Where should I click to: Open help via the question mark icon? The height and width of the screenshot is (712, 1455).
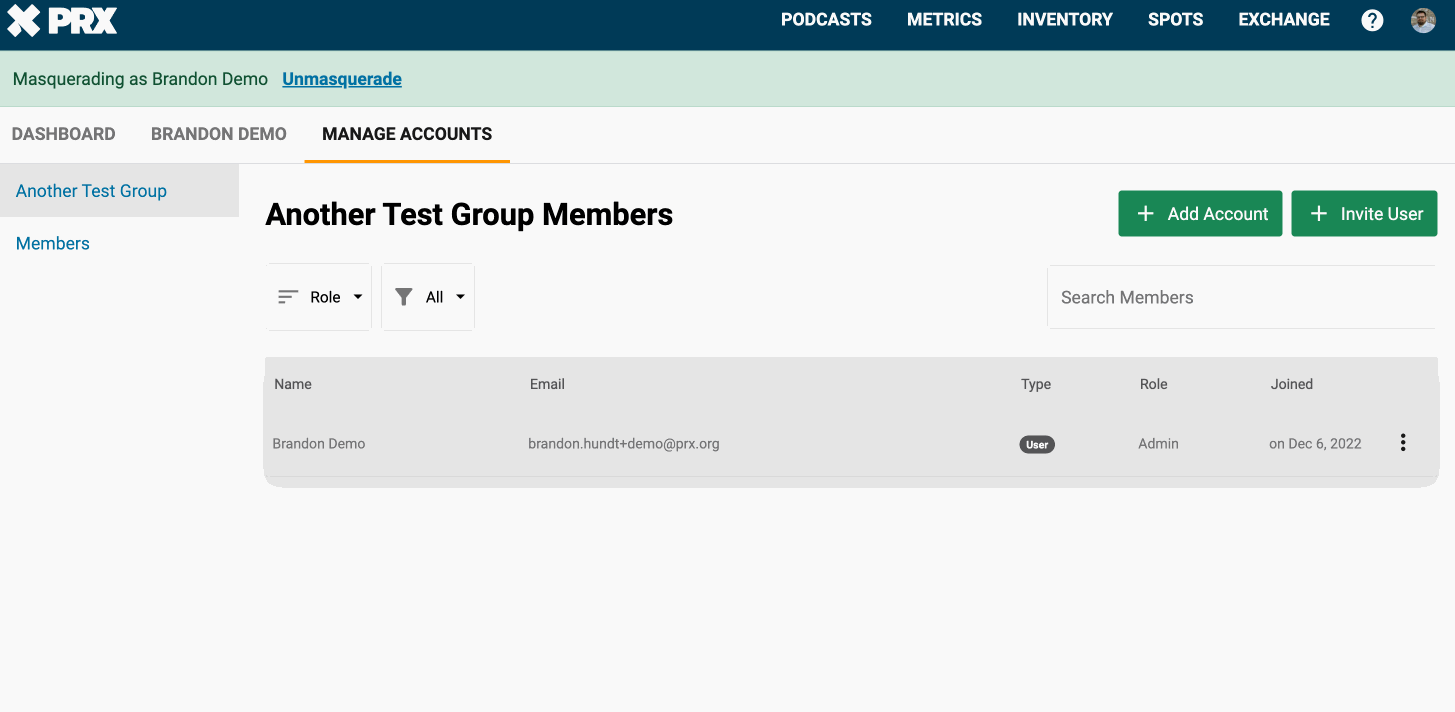point(1372,19)
